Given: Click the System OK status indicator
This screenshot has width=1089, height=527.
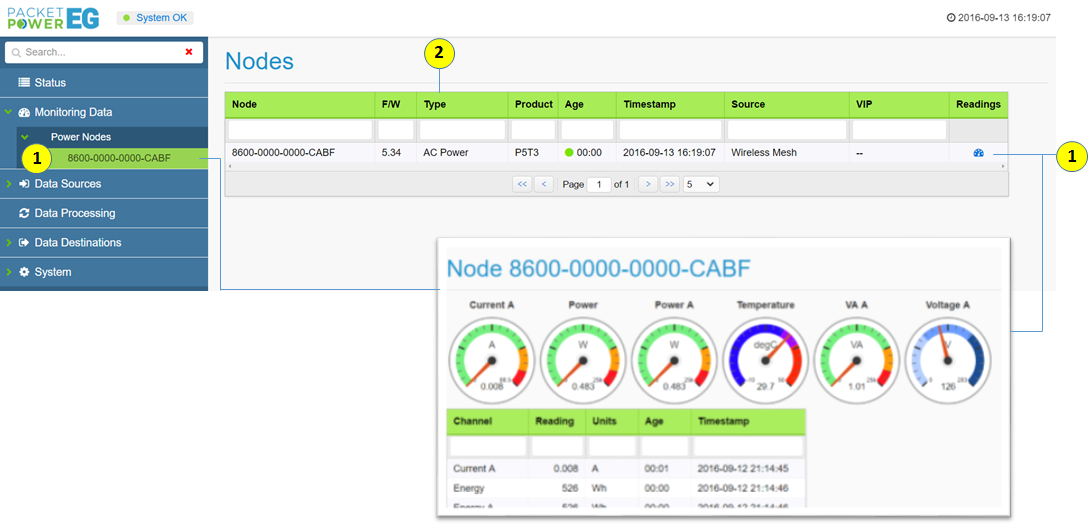Looking at the screenshot, I should (x=155, y=18).
